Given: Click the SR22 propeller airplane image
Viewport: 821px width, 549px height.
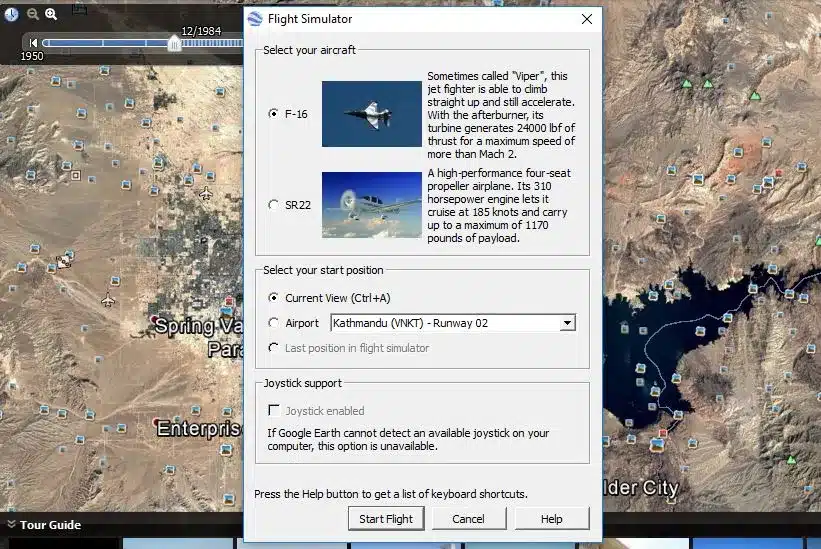Looking at the screenshot, I should (371, 205).
